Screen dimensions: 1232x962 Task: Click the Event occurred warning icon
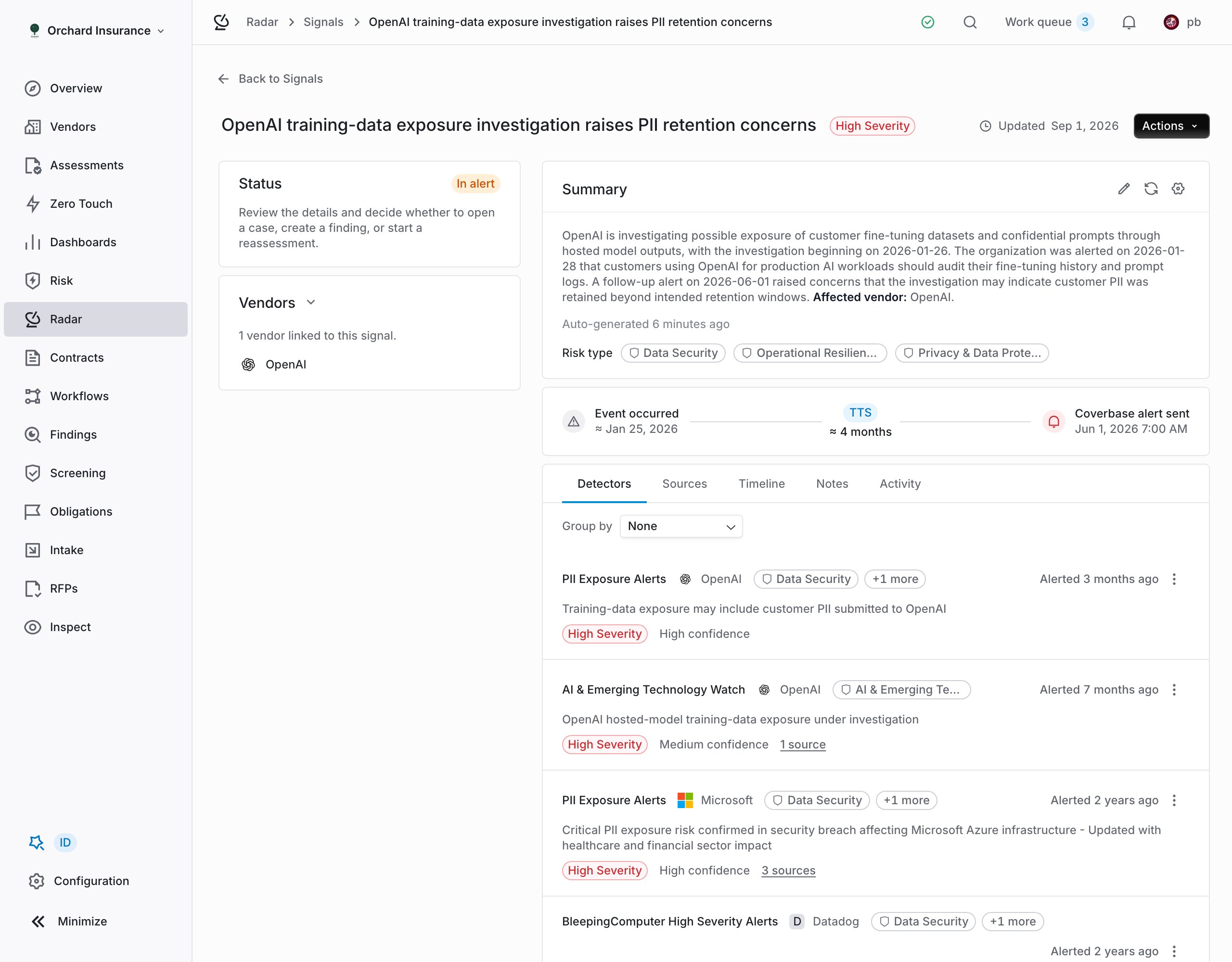tap(574, 422)
